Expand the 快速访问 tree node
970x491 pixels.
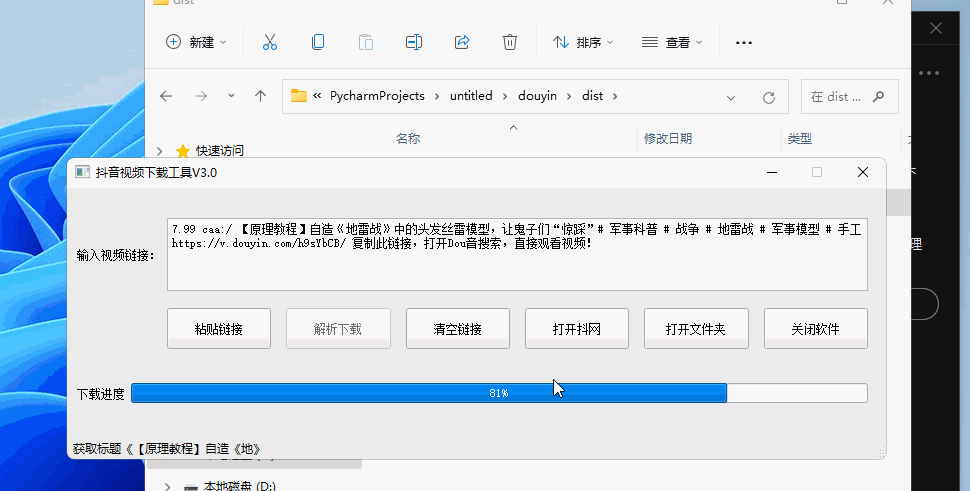(160, 151)
